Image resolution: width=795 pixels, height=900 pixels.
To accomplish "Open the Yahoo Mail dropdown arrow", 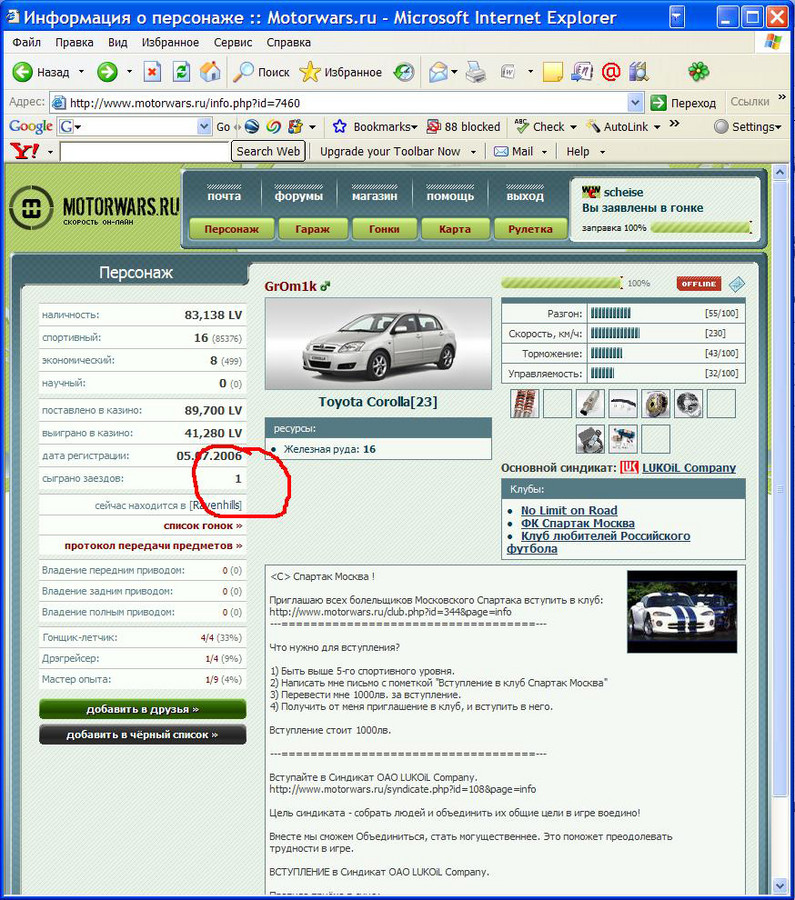I will (x=544, y=152).
